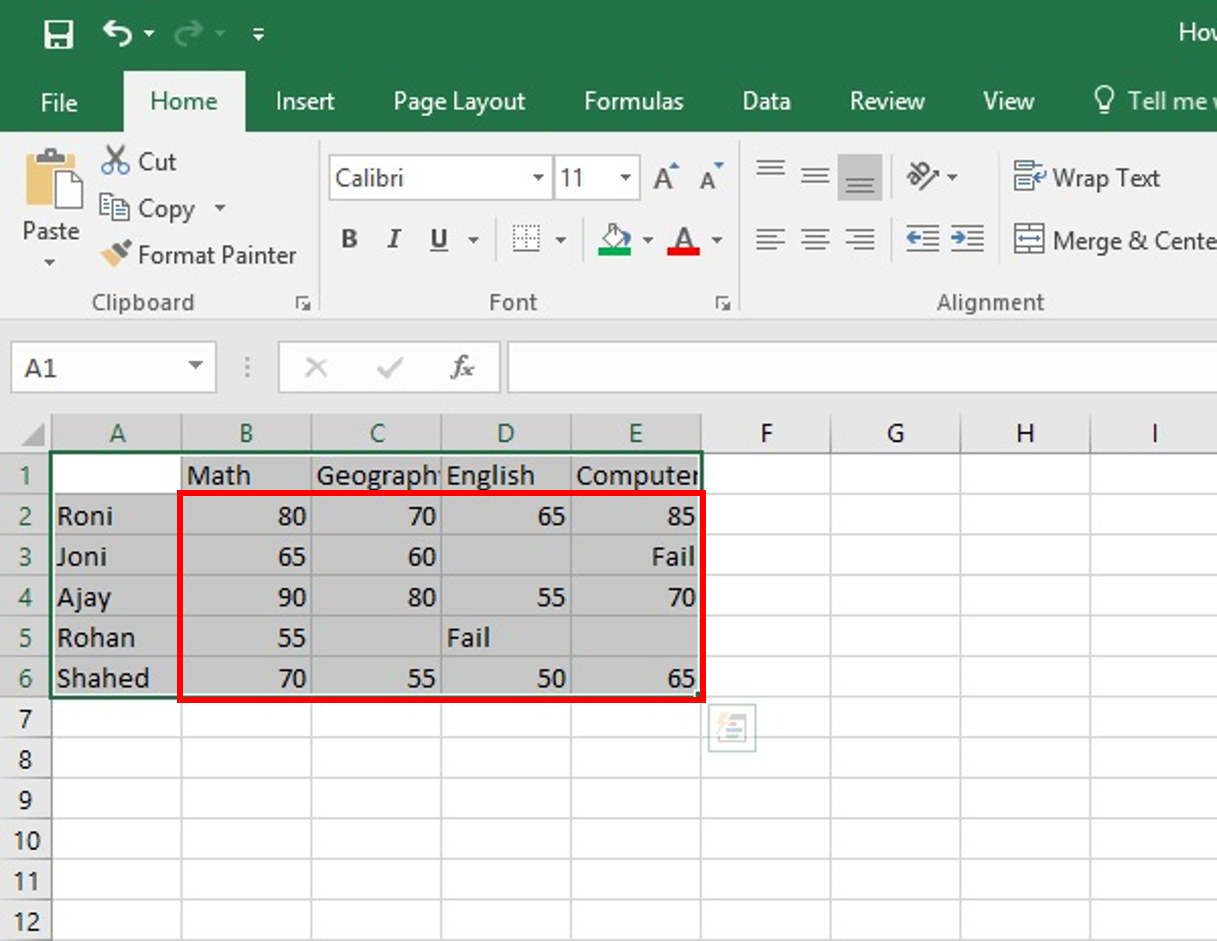Open Customize Quick Access Toolbar dropdown
The width and height of the screenshot is (1217, 941).
(258, 35)
